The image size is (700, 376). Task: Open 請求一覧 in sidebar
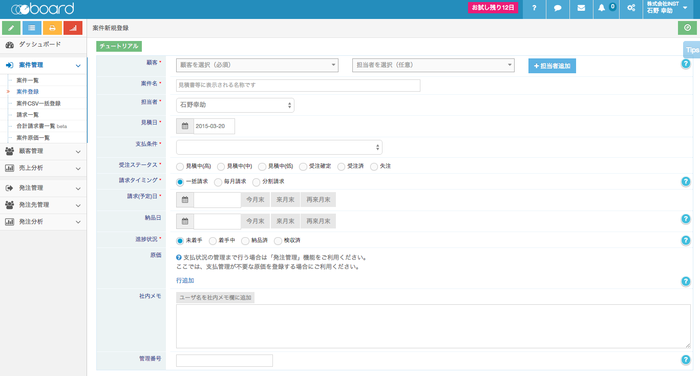click(x=28, y=115)
